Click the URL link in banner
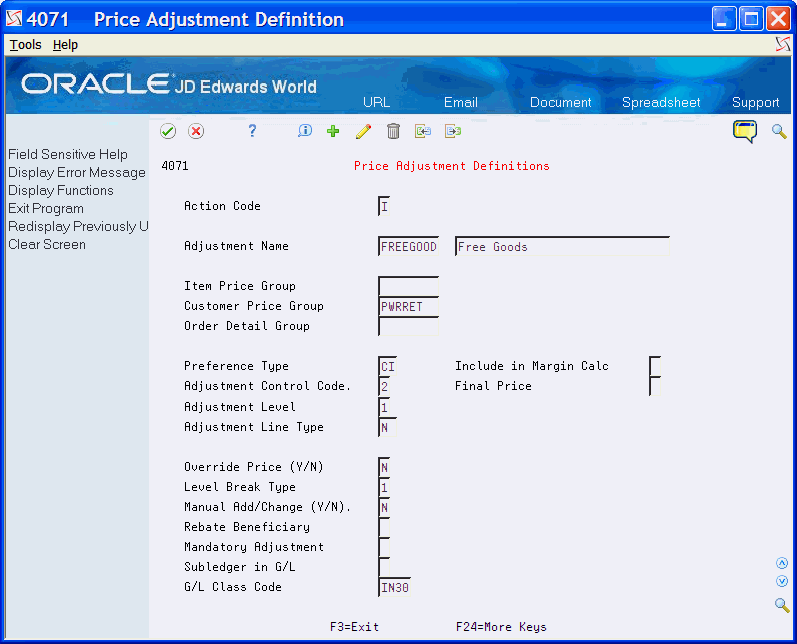Screen dimensions: 797x644 click(x=376, y=102)
